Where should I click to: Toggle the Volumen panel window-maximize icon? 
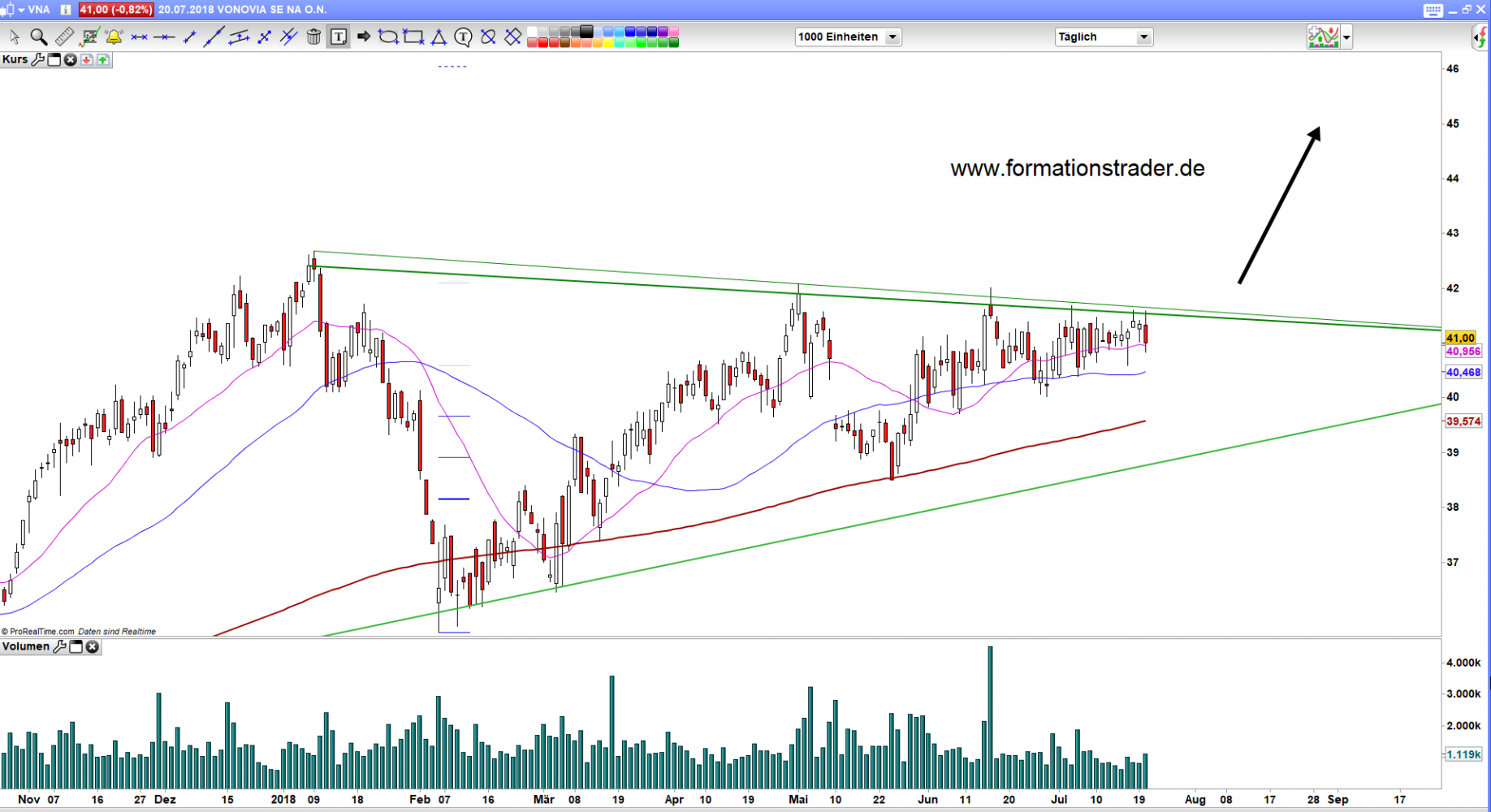[x=76, y=647]
